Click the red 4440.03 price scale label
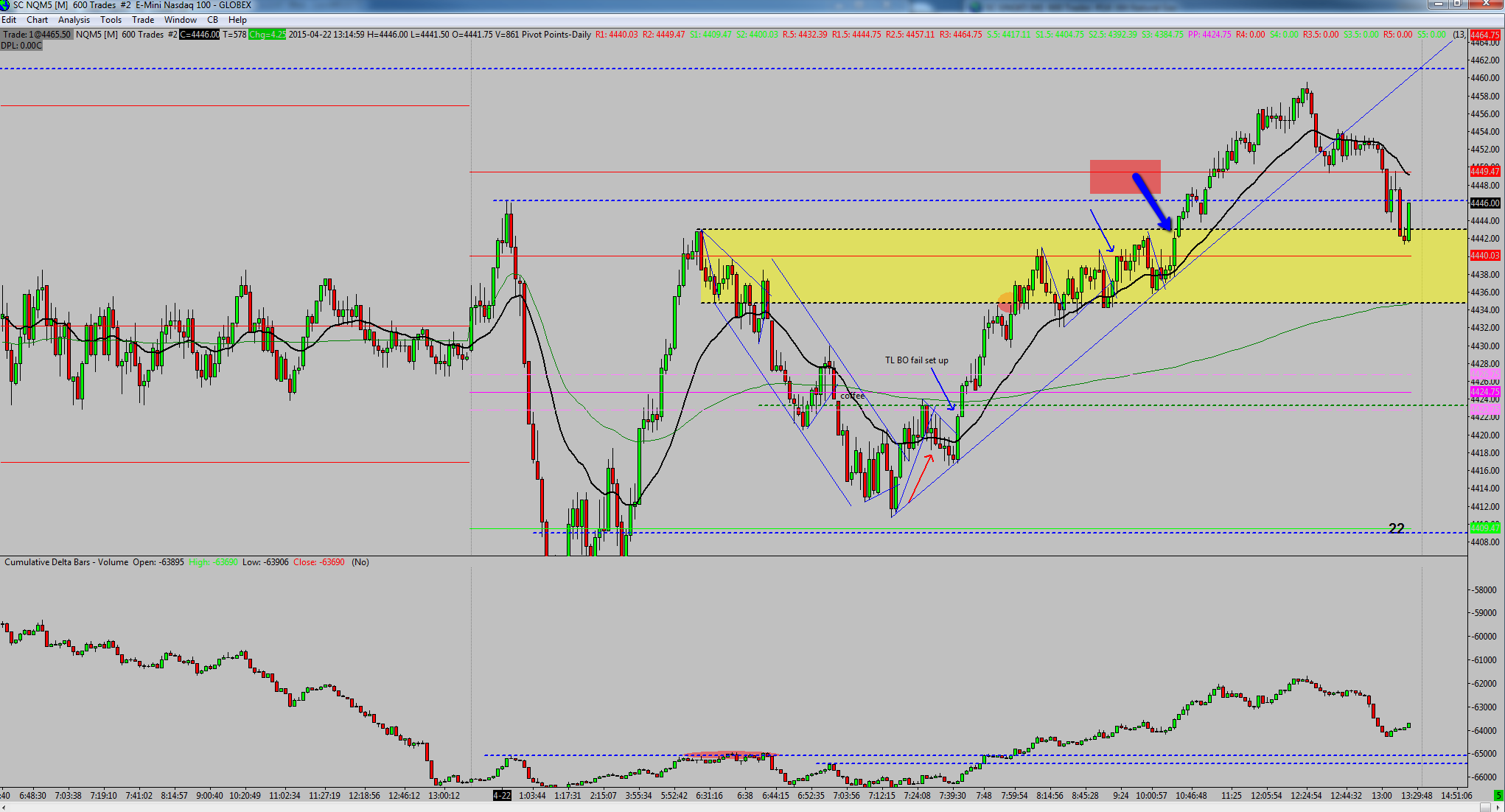The height and width of the screenshot is (812, 1505). [1484, 256]
